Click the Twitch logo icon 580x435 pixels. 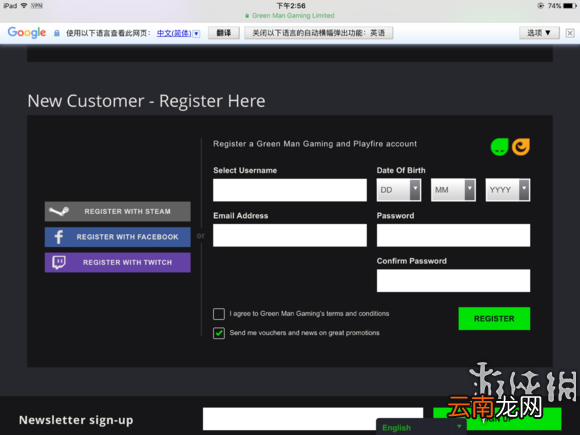(59, 262)
